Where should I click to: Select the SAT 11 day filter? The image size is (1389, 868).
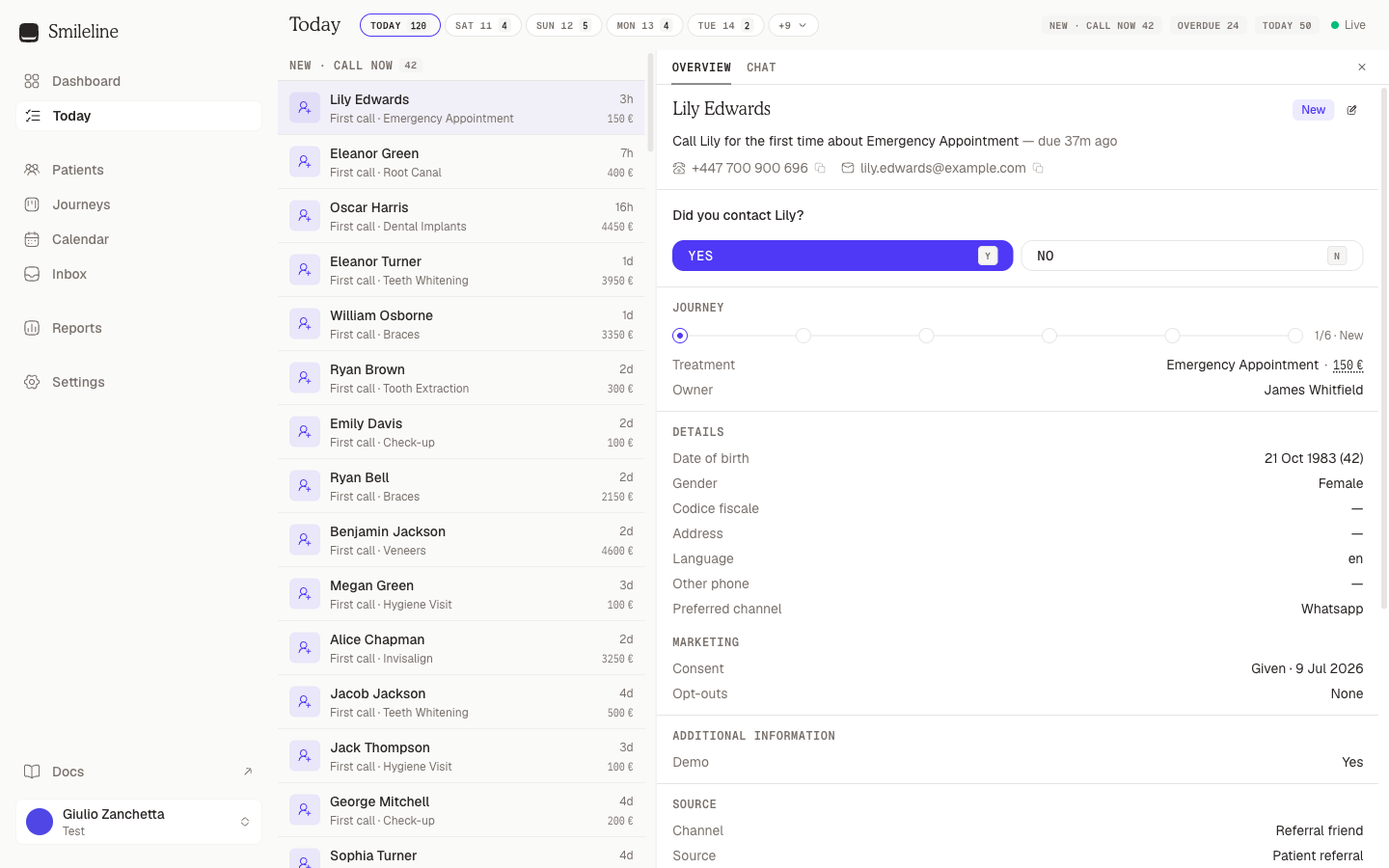pyautogui.click(x=482, y=25)
